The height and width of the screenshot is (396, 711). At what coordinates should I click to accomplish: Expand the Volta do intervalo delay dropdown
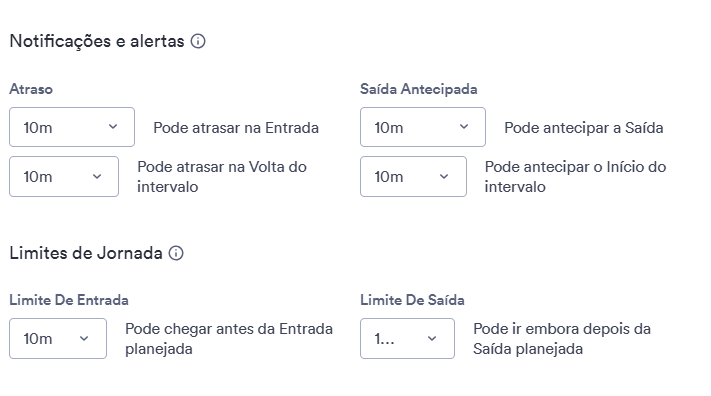(64, 176)
